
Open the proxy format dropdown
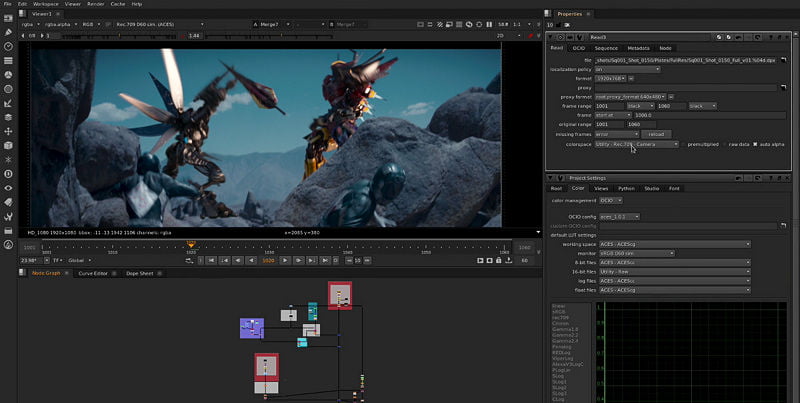pos(631,97)
